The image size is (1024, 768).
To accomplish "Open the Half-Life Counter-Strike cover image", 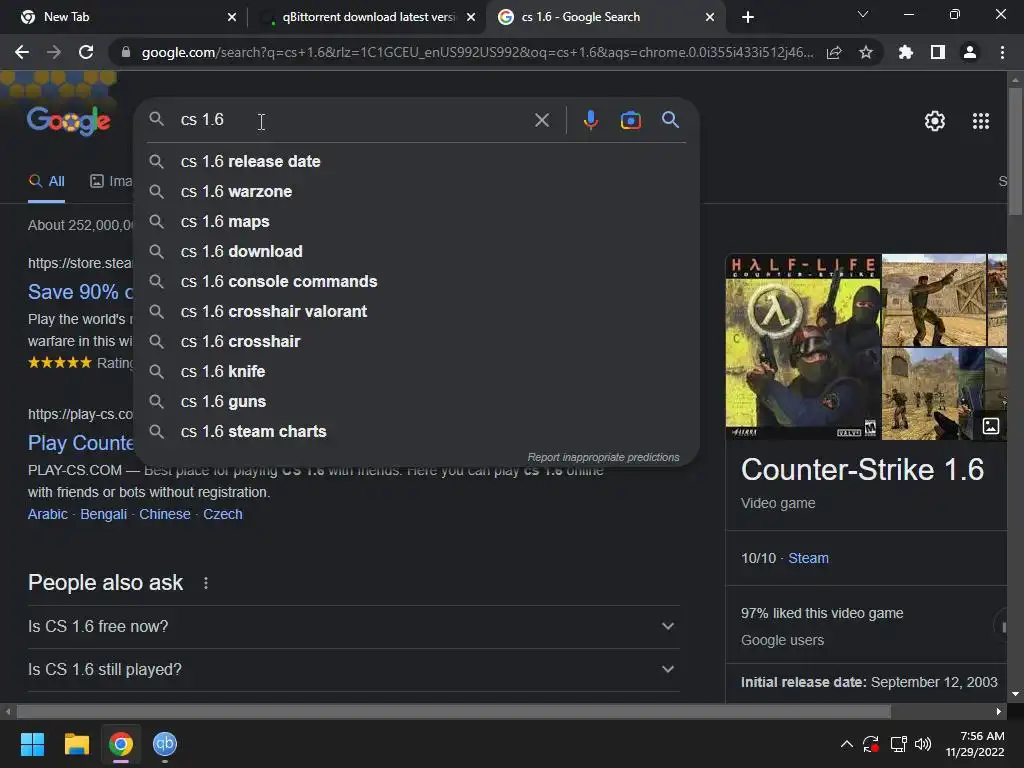I will click(x=803, y=347).
